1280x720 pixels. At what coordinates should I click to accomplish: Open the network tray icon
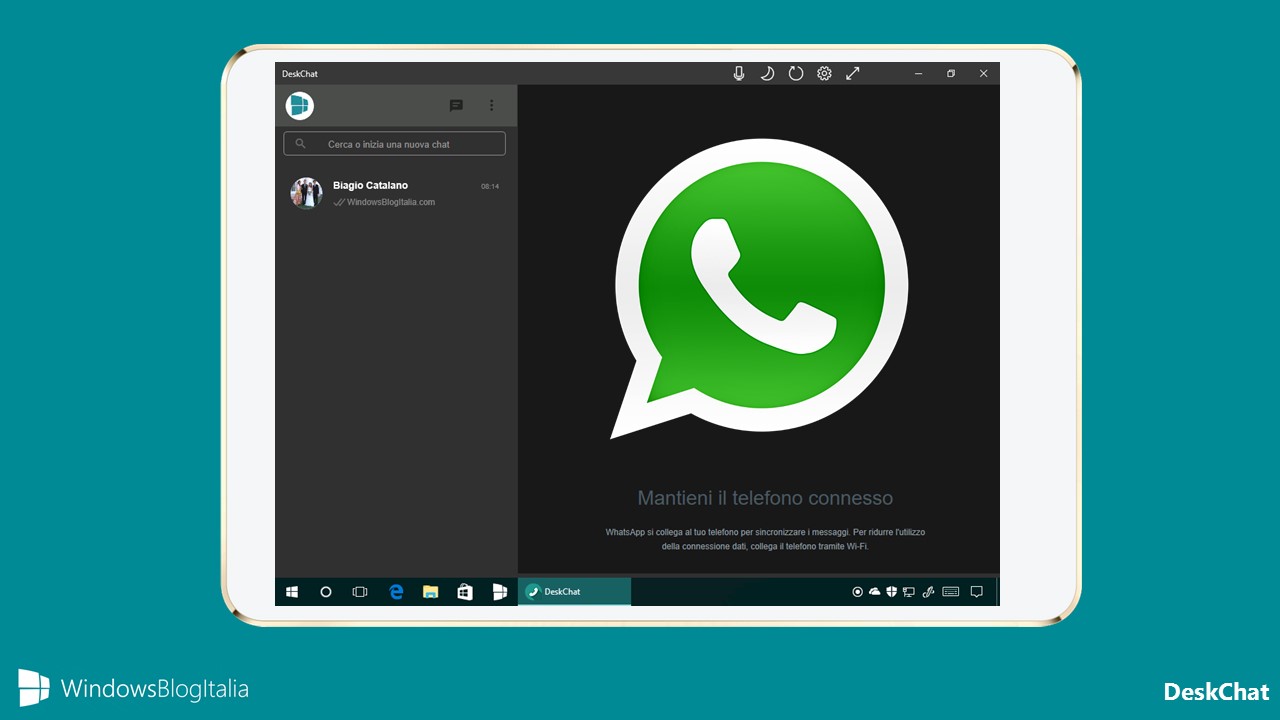click(909, 592)
